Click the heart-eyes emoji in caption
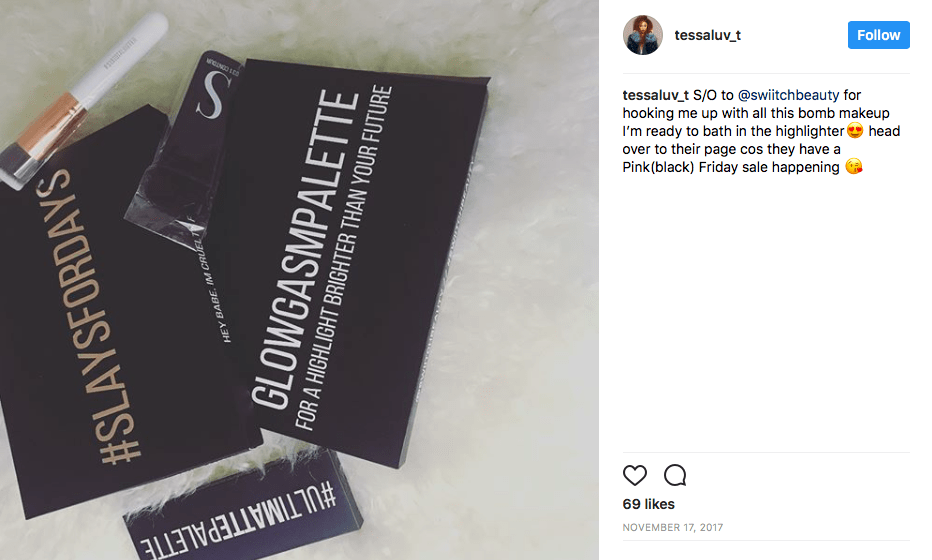 (855, 131)
